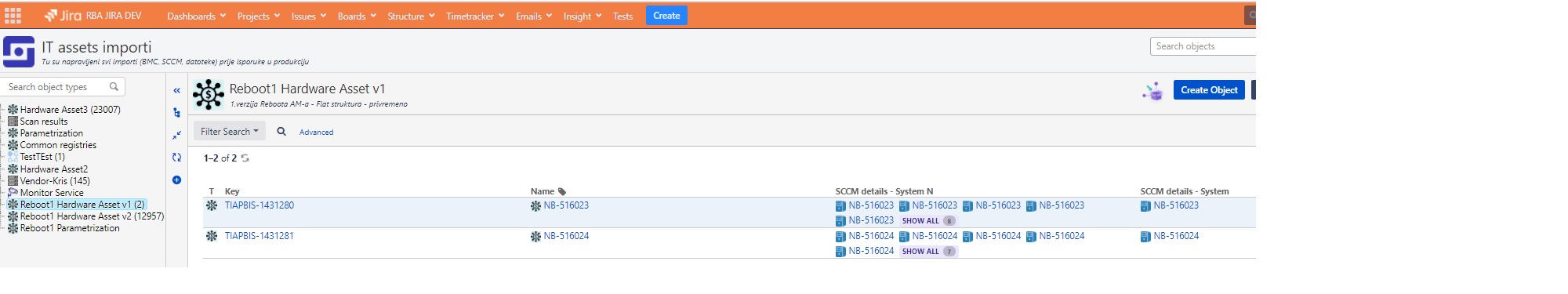Click the SCCM details - System N column header
1568x294 pixels.
(884, 191)
